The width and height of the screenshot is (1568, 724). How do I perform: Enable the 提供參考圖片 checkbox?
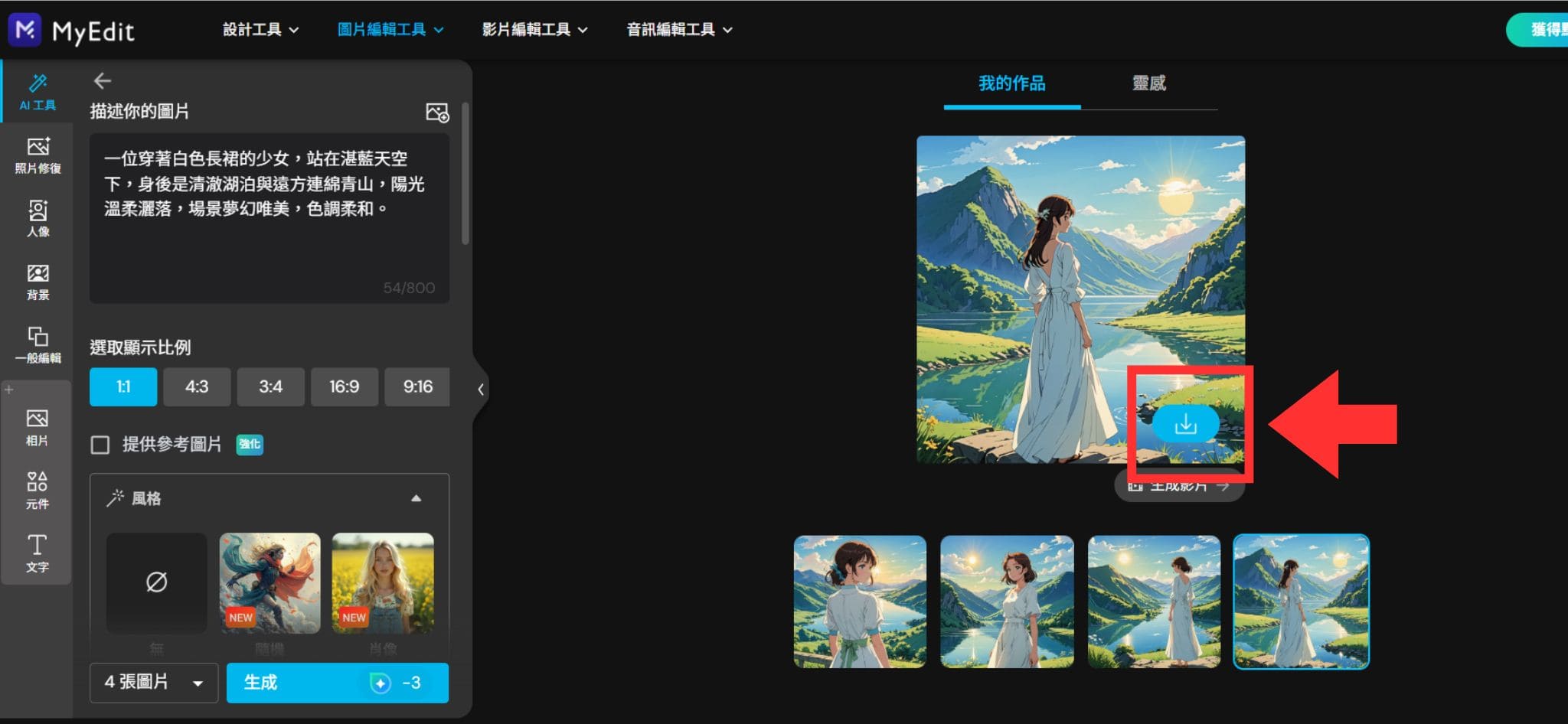coord(100,445)
